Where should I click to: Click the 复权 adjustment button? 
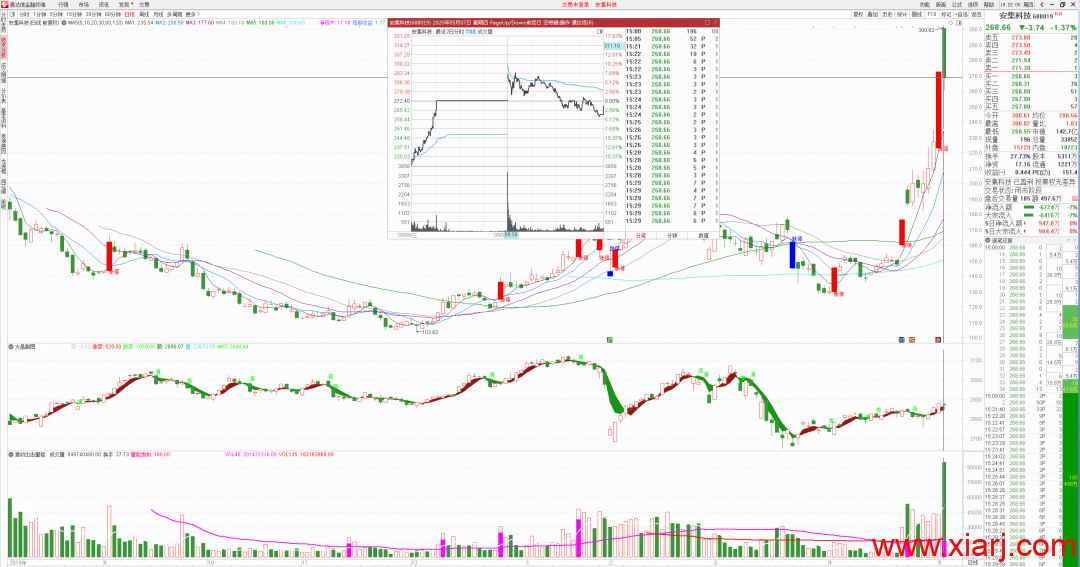pyautogui.click(x=858, y=14)
